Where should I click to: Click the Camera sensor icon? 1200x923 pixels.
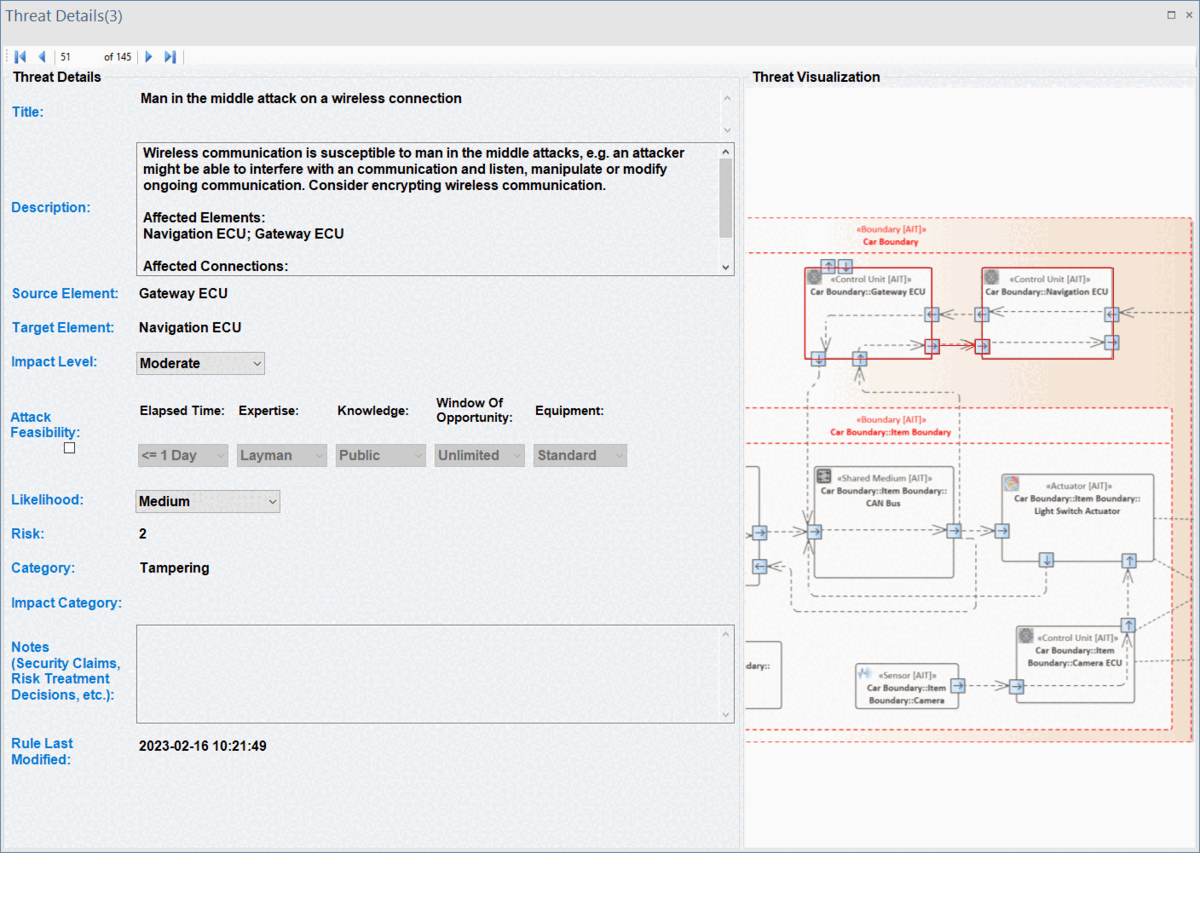(865, 674)
